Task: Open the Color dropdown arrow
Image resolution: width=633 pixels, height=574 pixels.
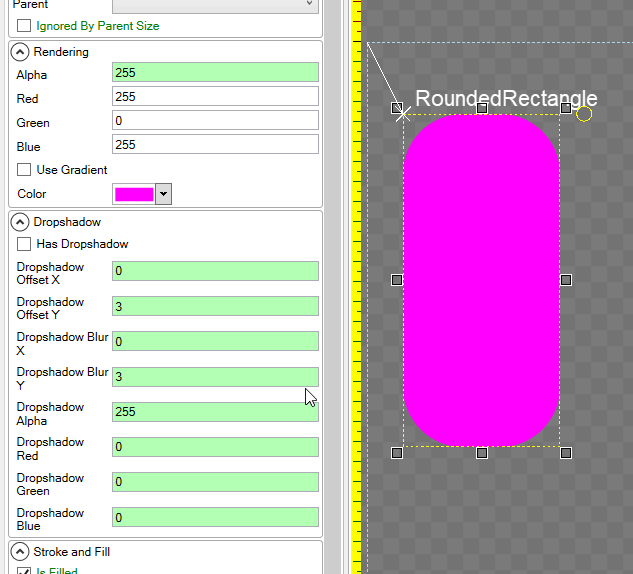Action: 163,194
